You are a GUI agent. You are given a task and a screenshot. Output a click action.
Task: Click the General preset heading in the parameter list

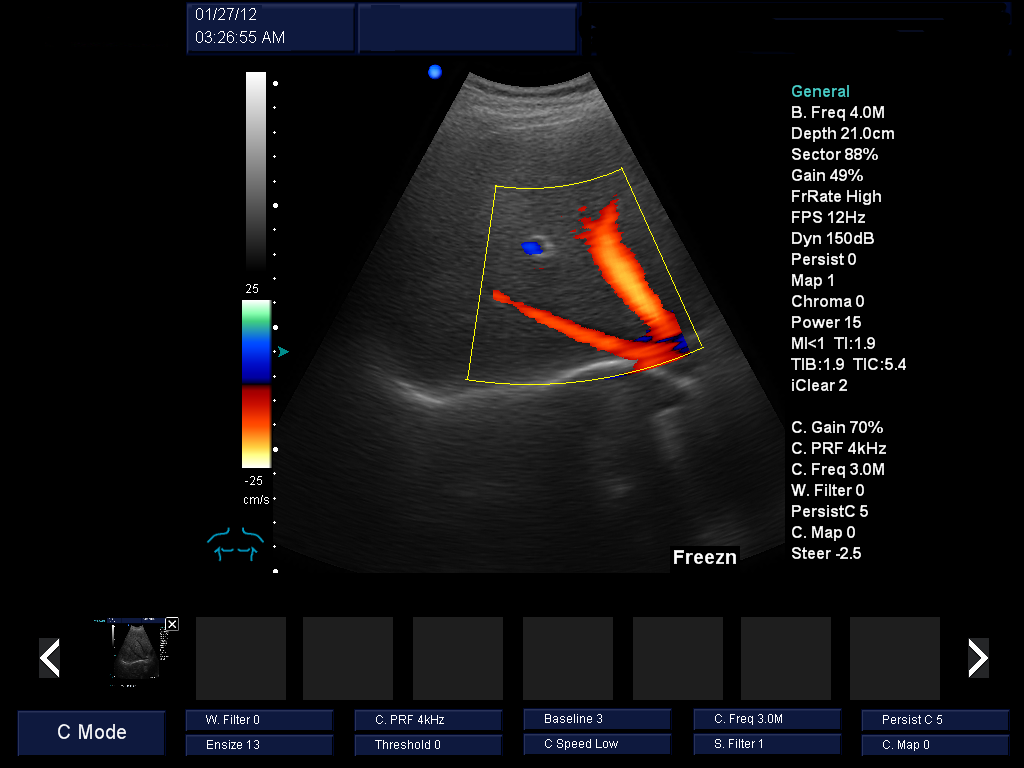pos(820,92)
